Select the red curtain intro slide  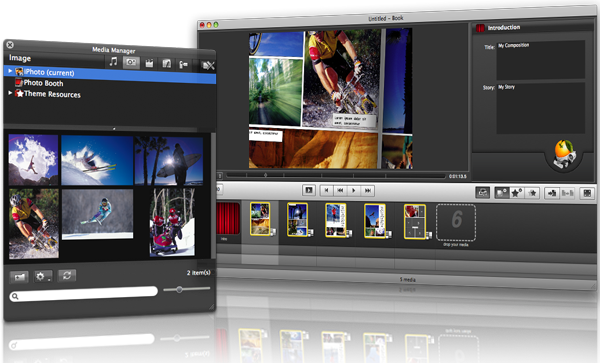coord(228,218)
